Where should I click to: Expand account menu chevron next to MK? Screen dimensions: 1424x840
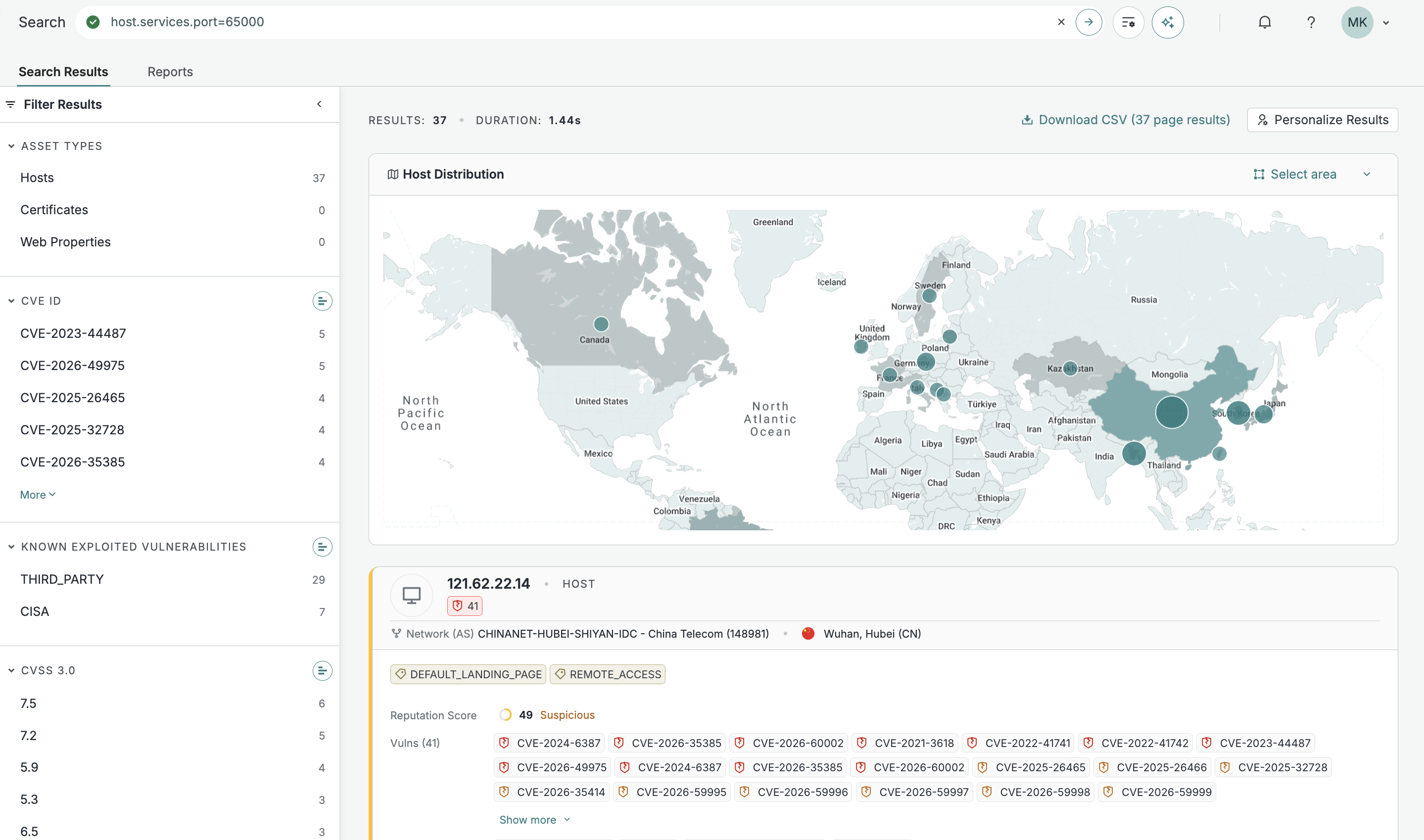(1386, 23)
